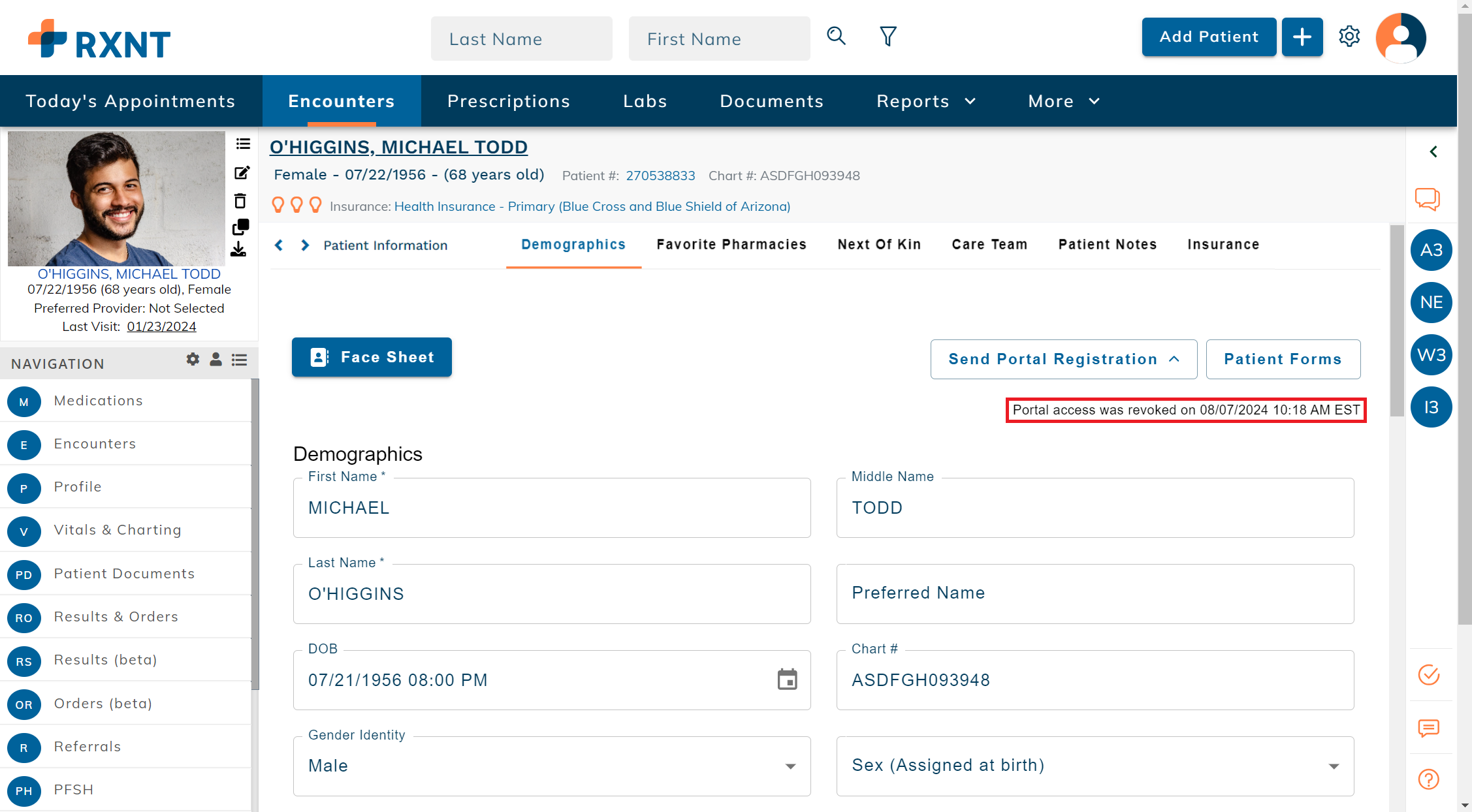Switch to the Favorite Pharmacies tab
The image size is (1472, 812).
(x=731, y=245)
